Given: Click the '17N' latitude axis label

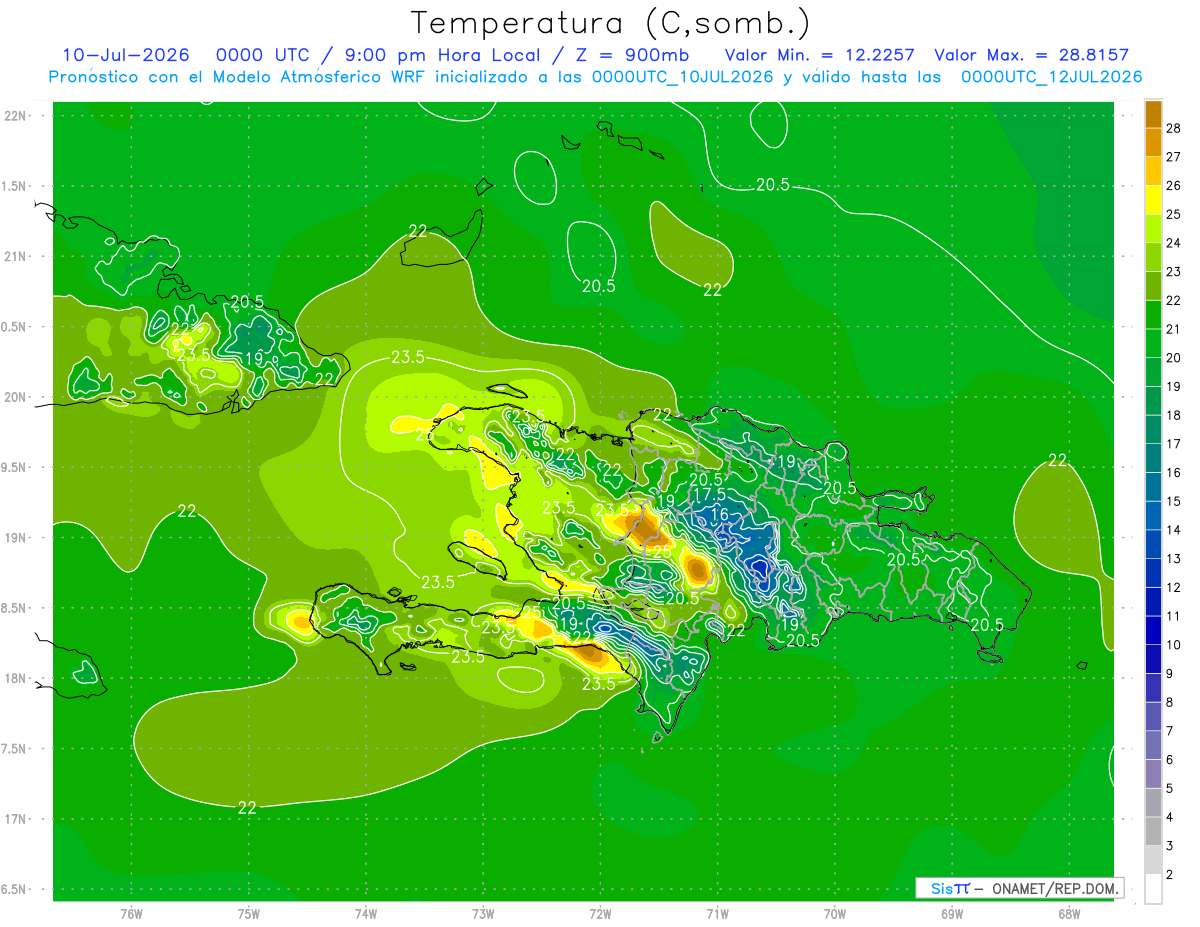Looking at the screenshot, I should 15,819.
